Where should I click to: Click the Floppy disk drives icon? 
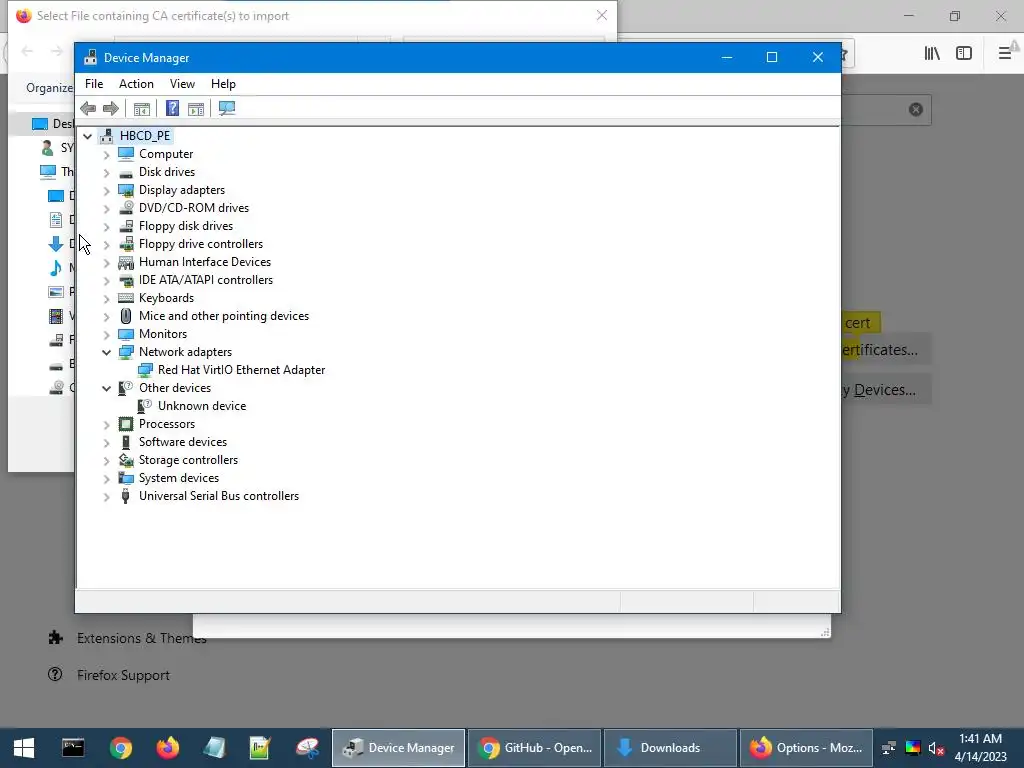[x=126, y=226]
